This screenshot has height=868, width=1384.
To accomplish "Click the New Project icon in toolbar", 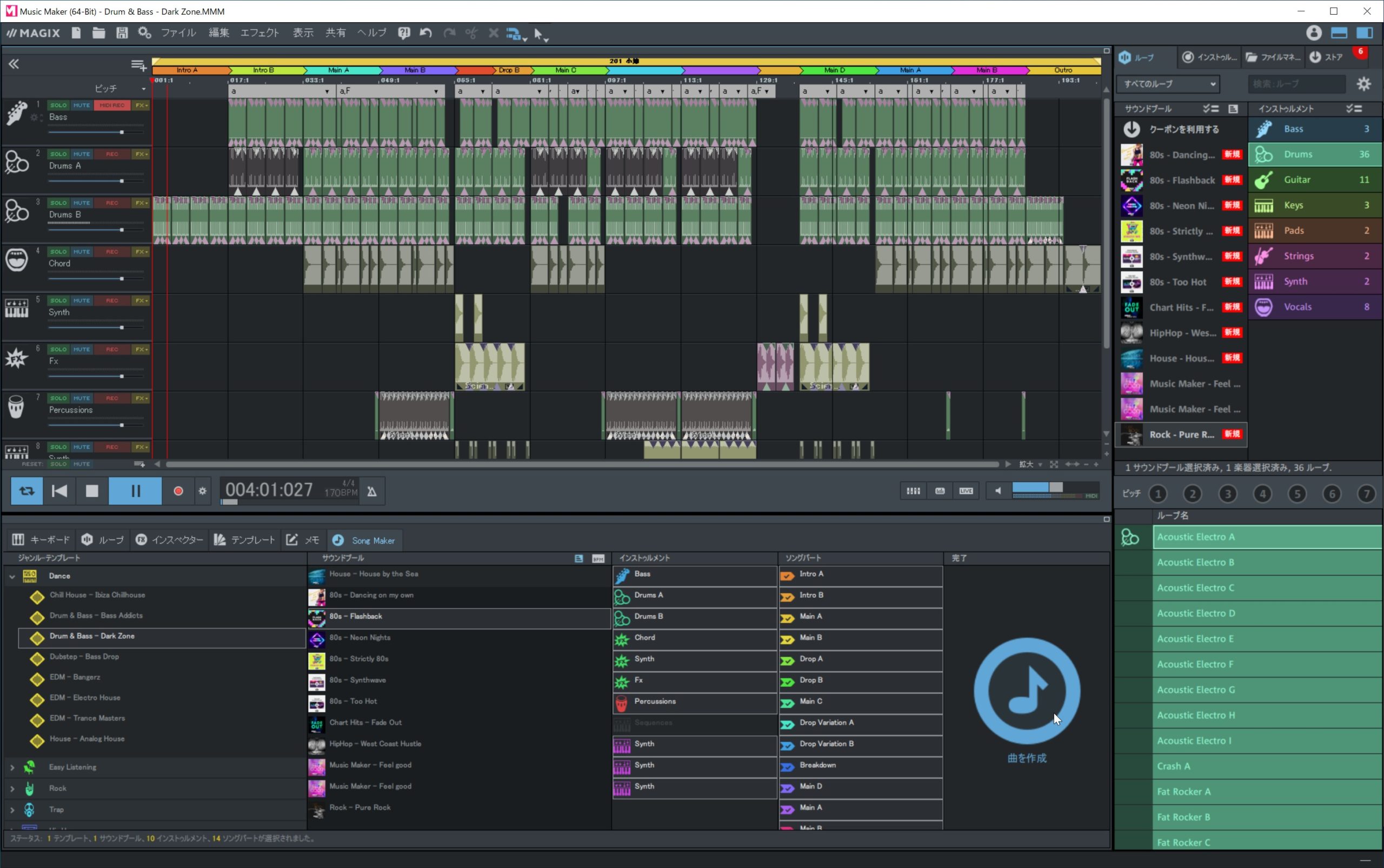I will pyautogui.click(x=76, y=33).
